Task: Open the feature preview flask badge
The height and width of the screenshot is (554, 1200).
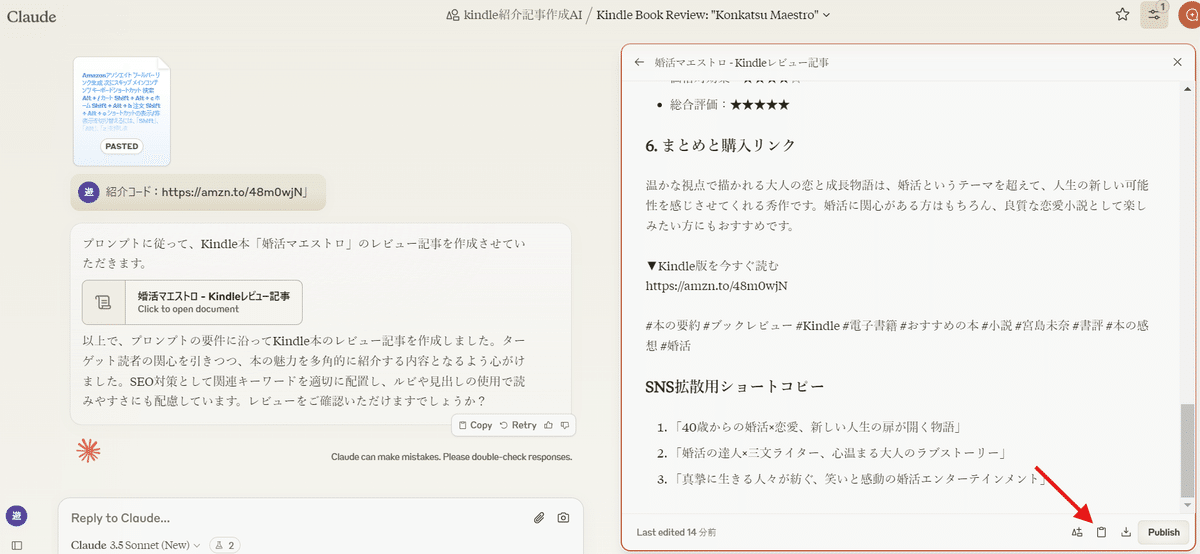Action: (x=225, y=545)
